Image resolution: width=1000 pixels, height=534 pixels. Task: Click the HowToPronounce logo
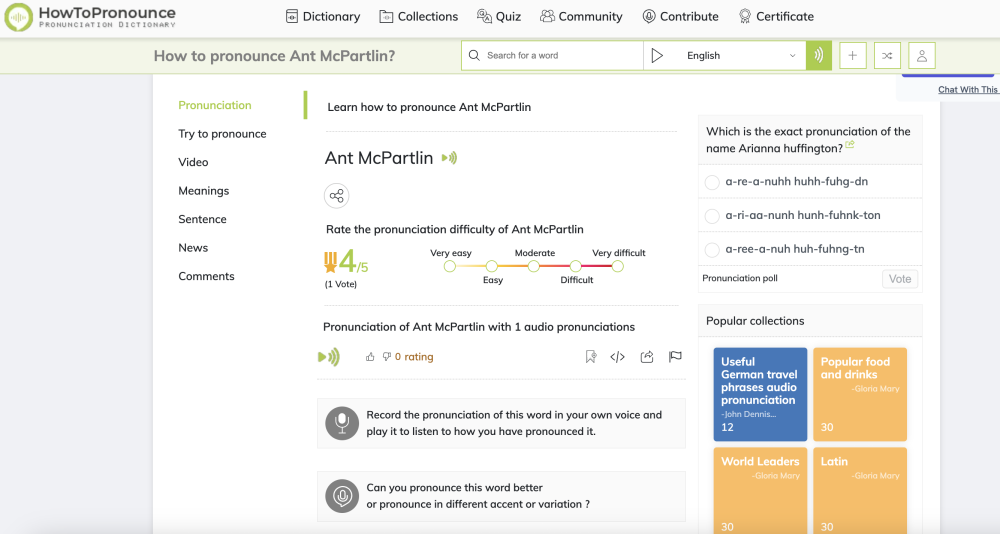90,17
